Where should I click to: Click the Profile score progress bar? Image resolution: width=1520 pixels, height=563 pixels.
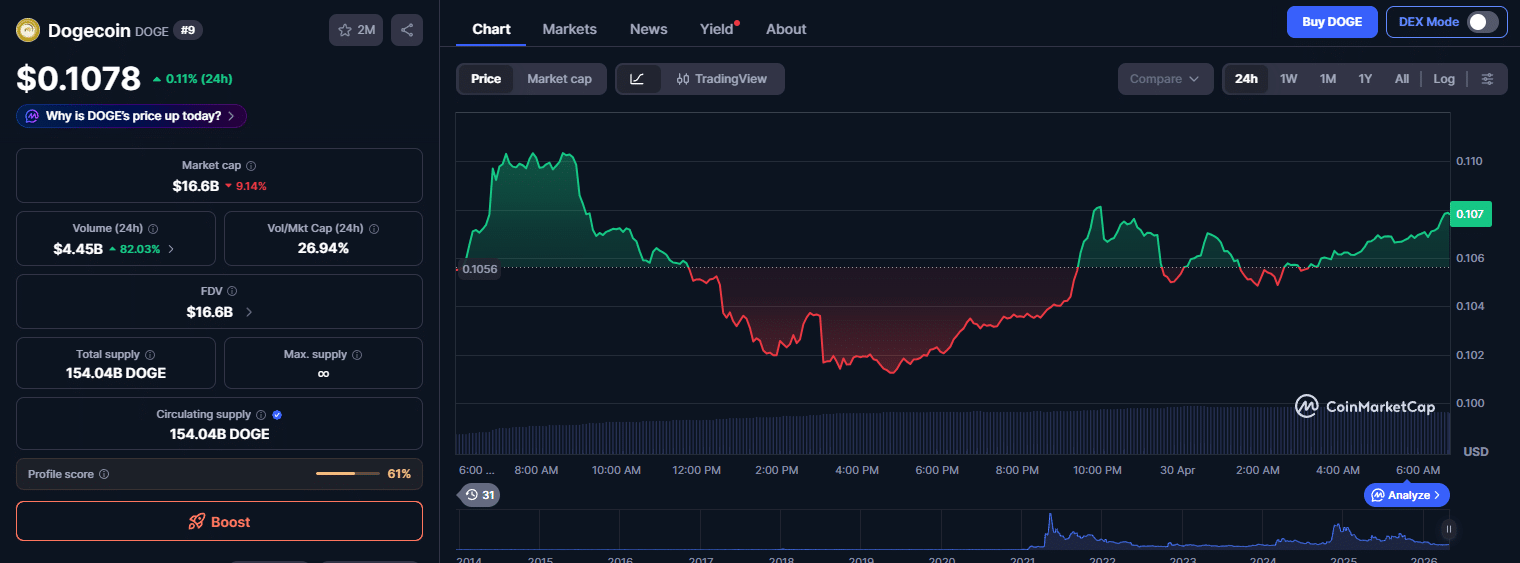(x=348, y=473)
